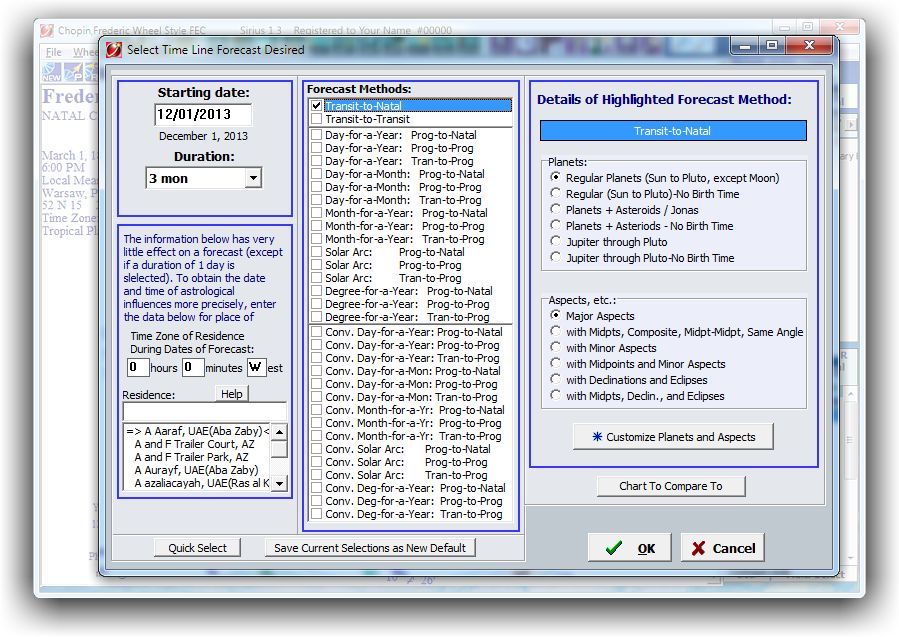Select A Aaraf, UAE(Aba Zaby) in residence list
This screenshot has width=899, height=637.
coord(197,431)
